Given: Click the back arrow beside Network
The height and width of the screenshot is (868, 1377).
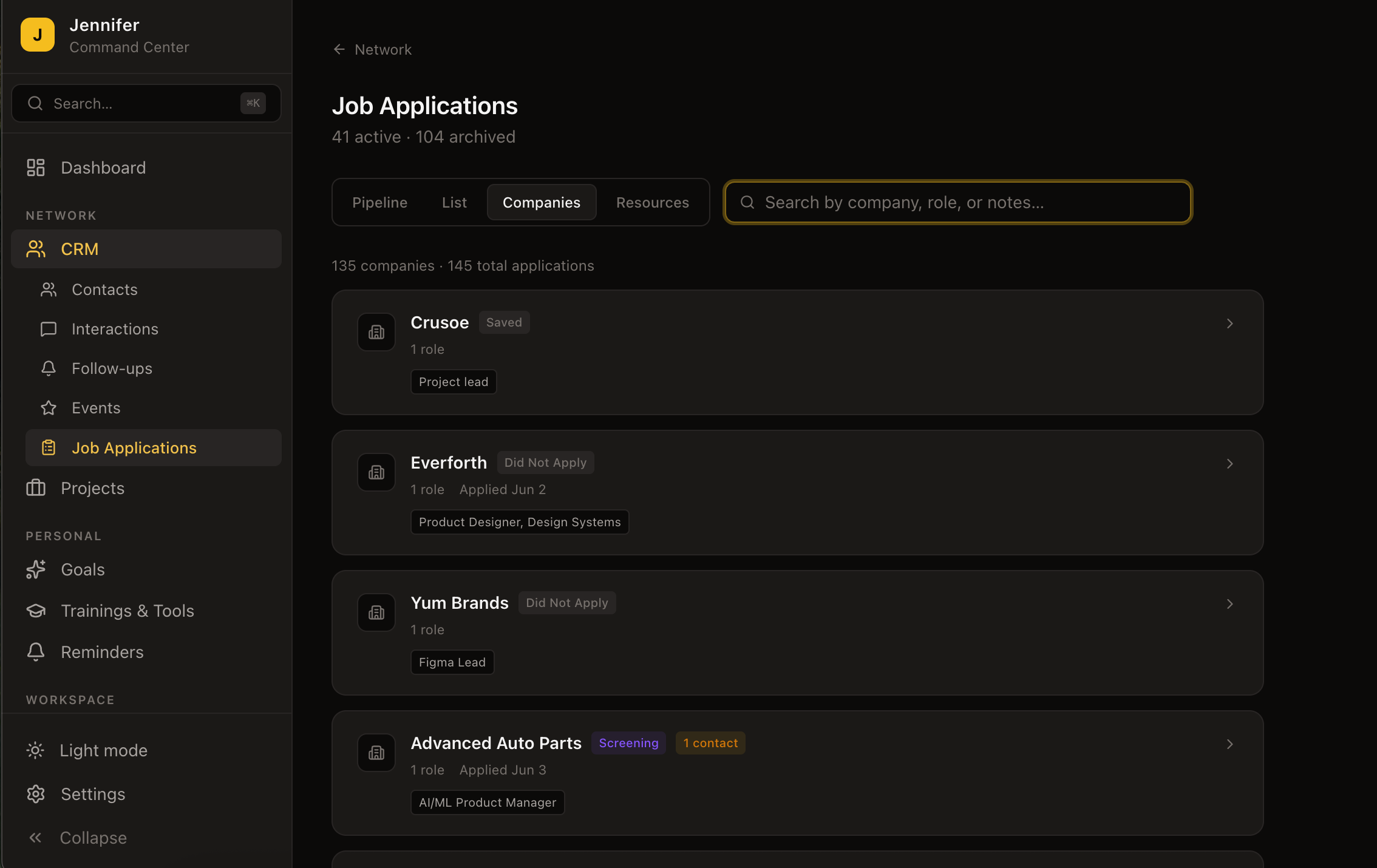Looking at the screenshot, I should click(x=339, y=49).
